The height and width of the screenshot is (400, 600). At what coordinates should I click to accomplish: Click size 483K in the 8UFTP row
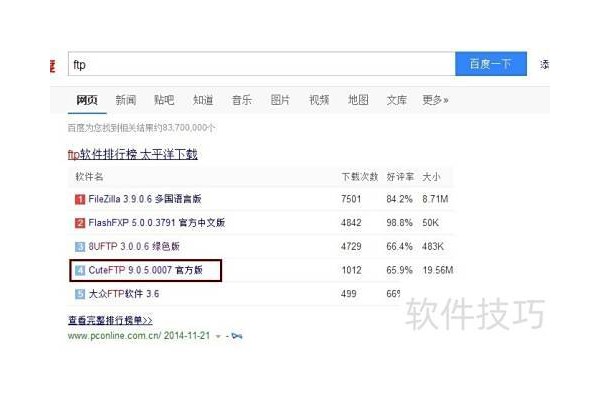[x=433, y=247]
